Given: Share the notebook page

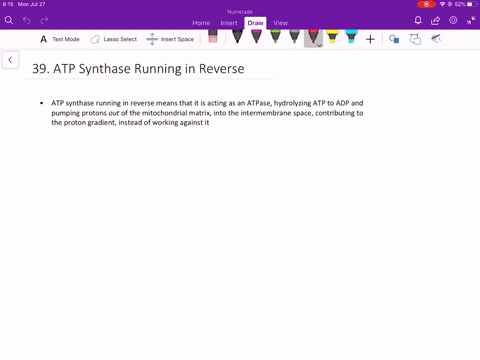Looking at the screenshot, I should coord(435,21).
